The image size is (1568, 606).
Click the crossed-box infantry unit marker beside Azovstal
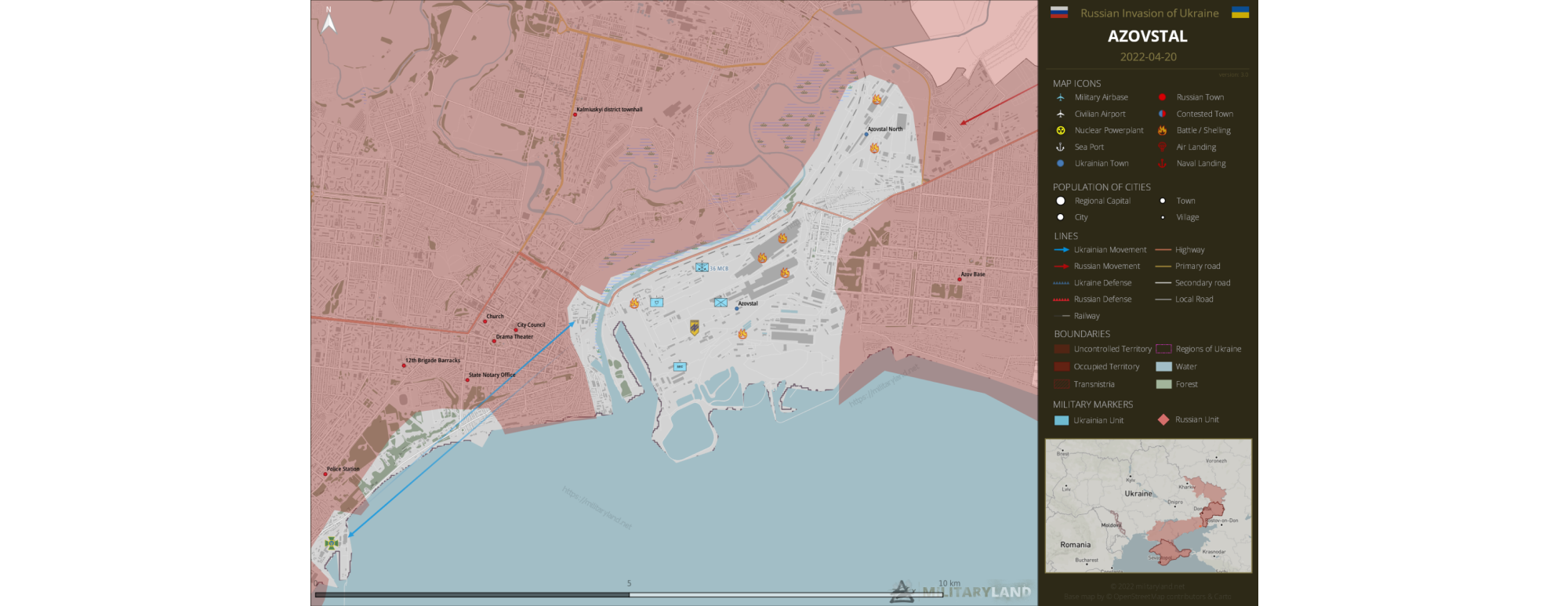[x=720, y=303]
